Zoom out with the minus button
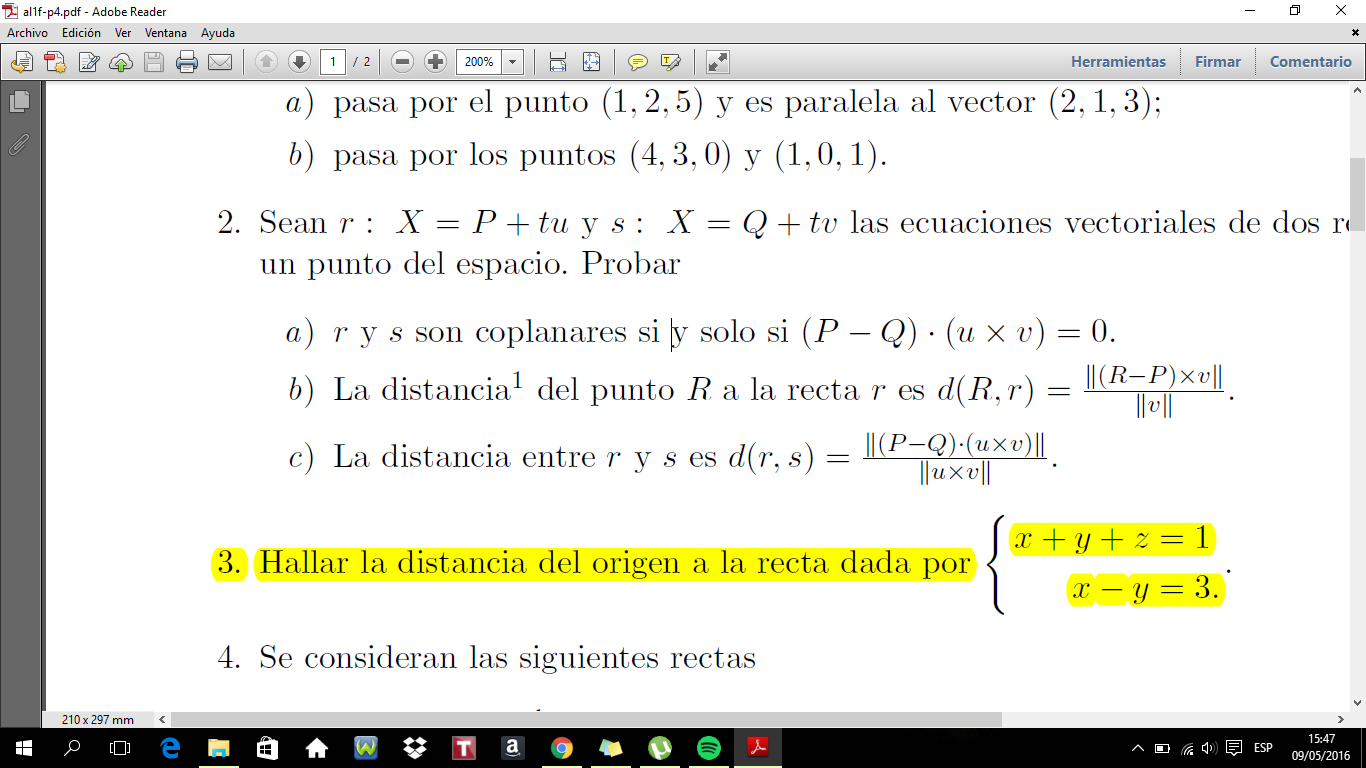 click(403, 62)
